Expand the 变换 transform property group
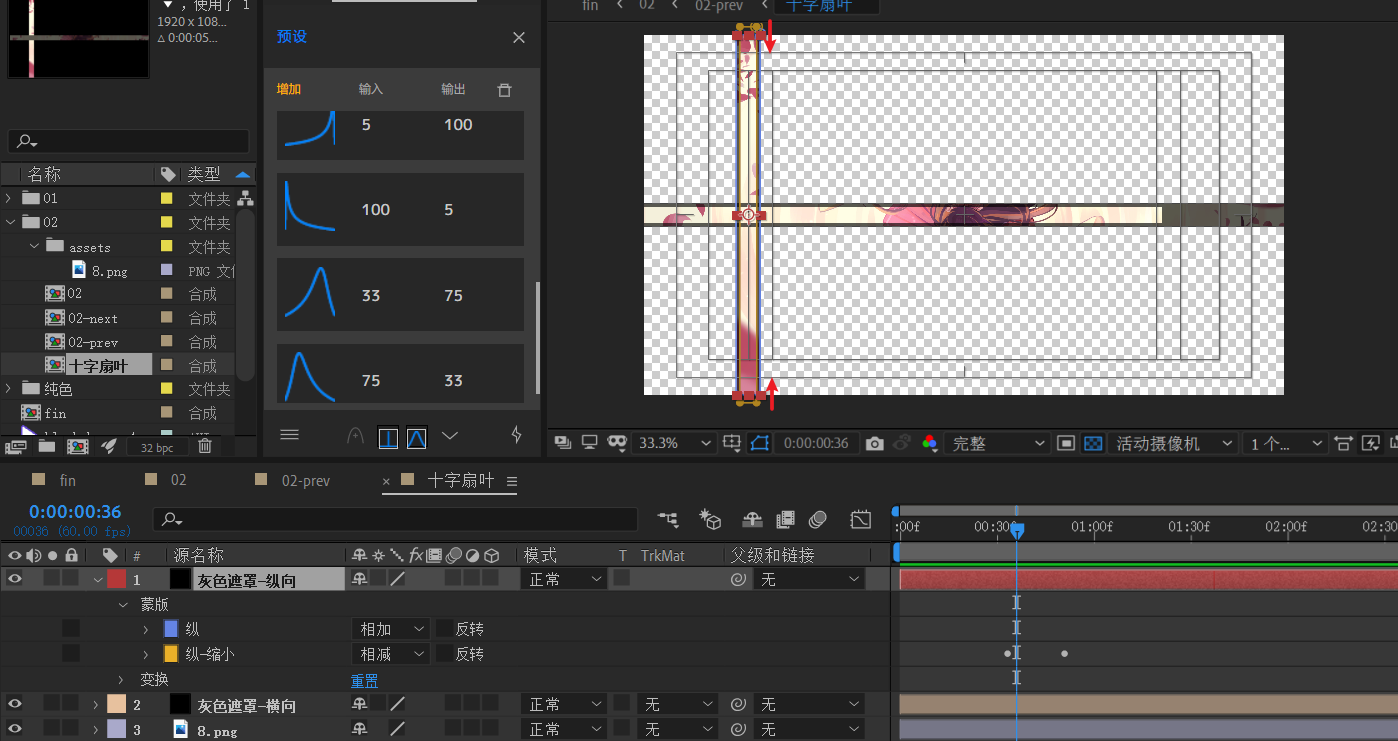This screenshot has height=741, width=1398. (123, 679)
